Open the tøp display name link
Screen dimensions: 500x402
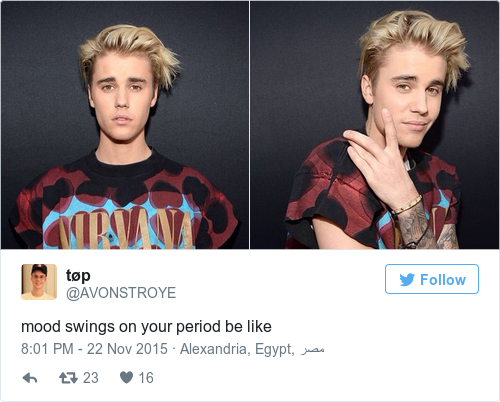78,276
